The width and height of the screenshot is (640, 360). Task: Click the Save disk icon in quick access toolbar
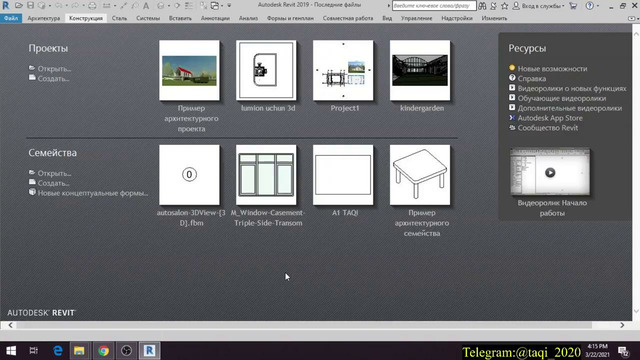(x=31, y=5)
